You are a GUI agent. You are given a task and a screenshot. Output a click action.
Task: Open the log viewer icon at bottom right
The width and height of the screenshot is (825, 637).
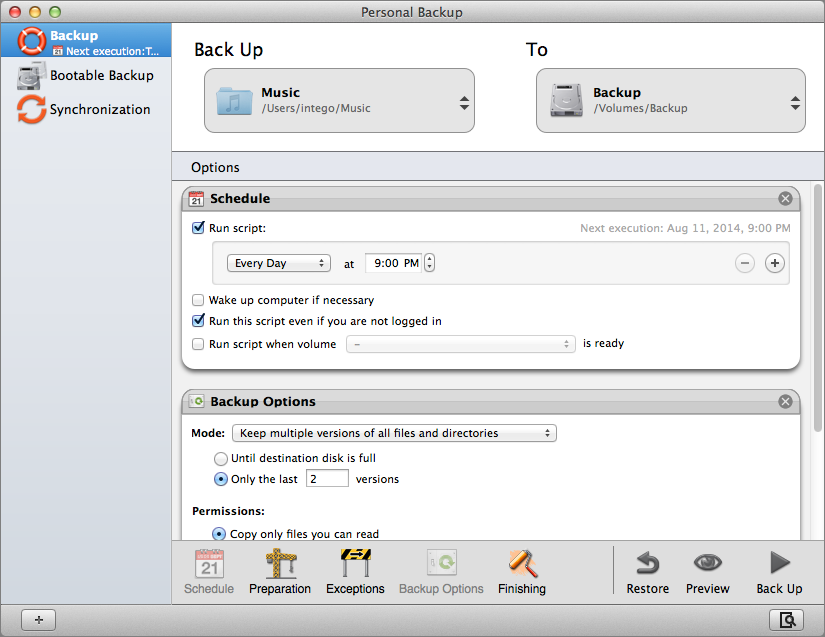(x=787, y=619)
